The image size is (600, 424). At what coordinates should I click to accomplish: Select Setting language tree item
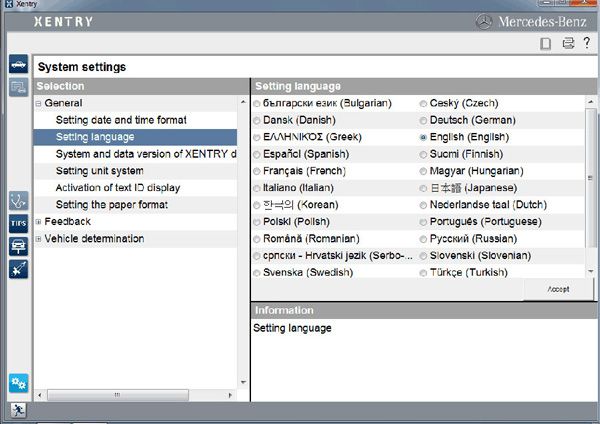(x=135, y=137)
